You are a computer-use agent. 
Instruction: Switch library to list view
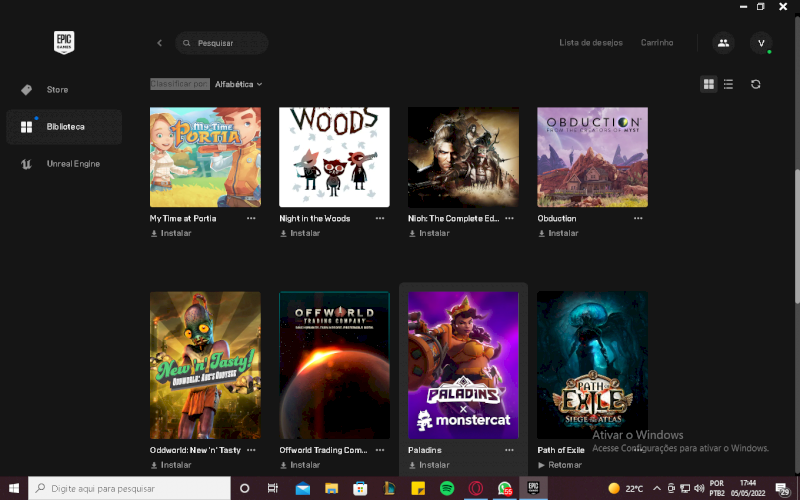coord(728,84)
